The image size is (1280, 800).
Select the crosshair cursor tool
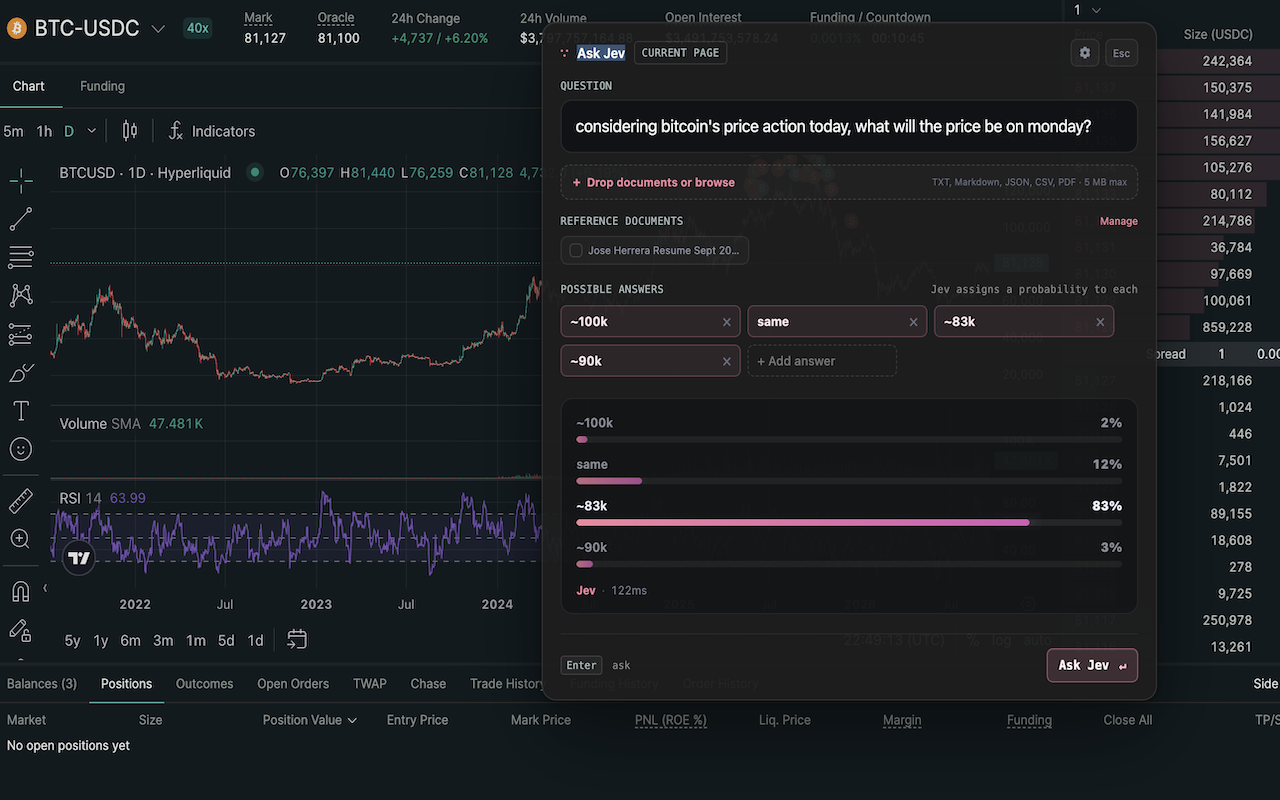(21, 181)
